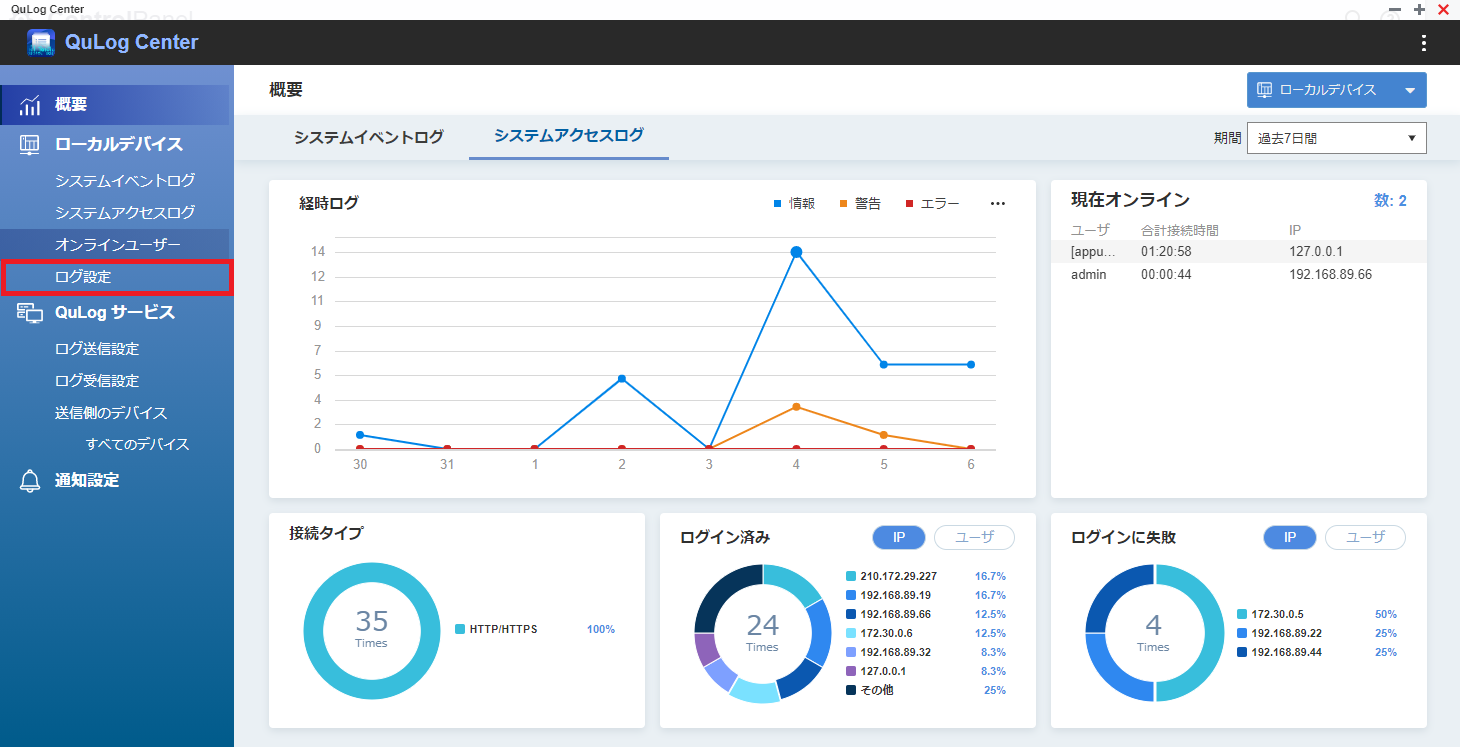This screenshot has height=747, width=1460.
Task: Click 127.0.0.1 in ログイン済み legend
Action: (x=876, y=672)
